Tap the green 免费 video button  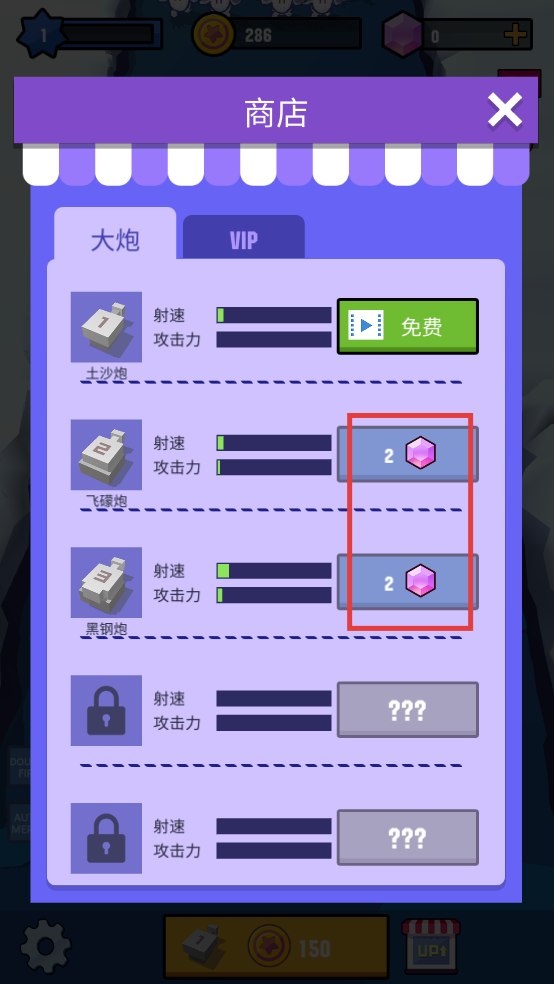click(408, 326)
